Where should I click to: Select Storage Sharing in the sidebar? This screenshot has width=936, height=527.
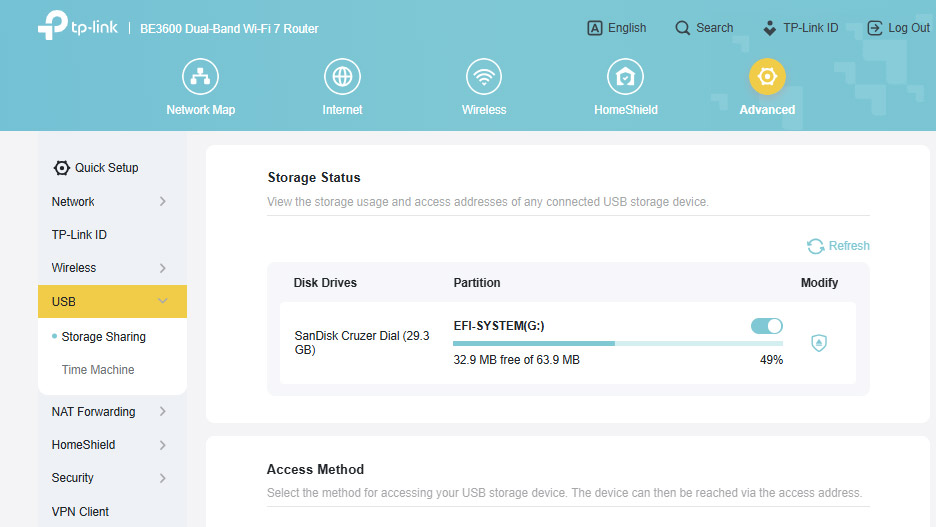(103, 337)
